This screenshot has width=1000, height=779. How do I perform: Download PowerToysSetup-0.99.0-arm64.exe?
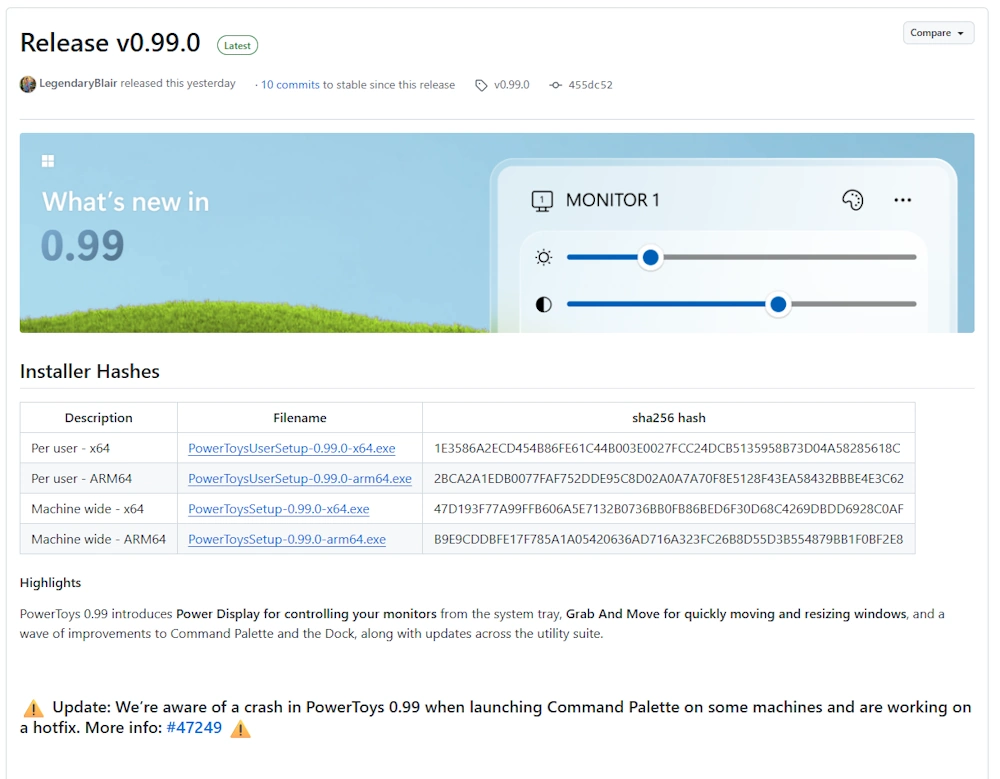click(x=286, y=539)
